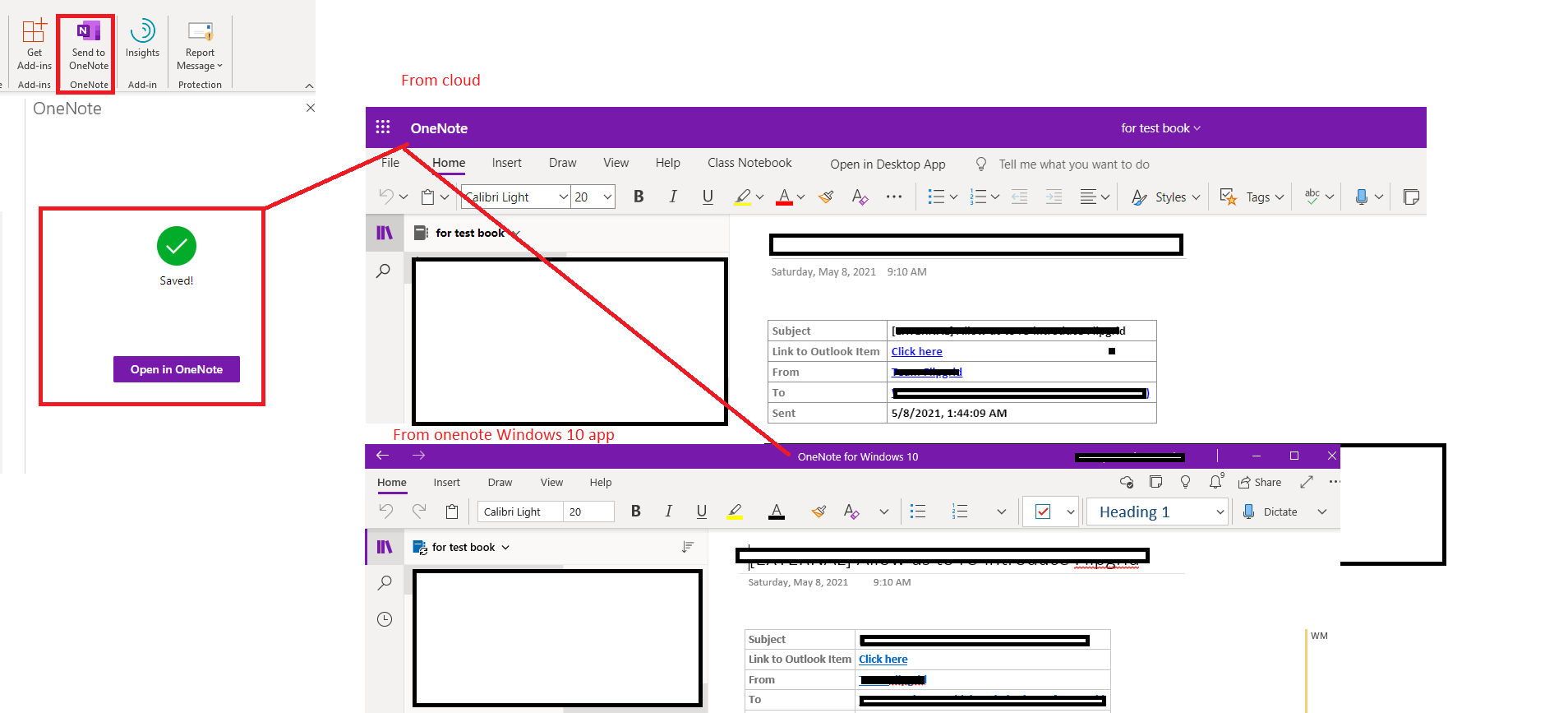Image resolution: width=1568 pixels, height=713 pixels.
Task: Click 'Click here' link in OneNote web table
Action: pyautogui.click(x=917, y=351)
